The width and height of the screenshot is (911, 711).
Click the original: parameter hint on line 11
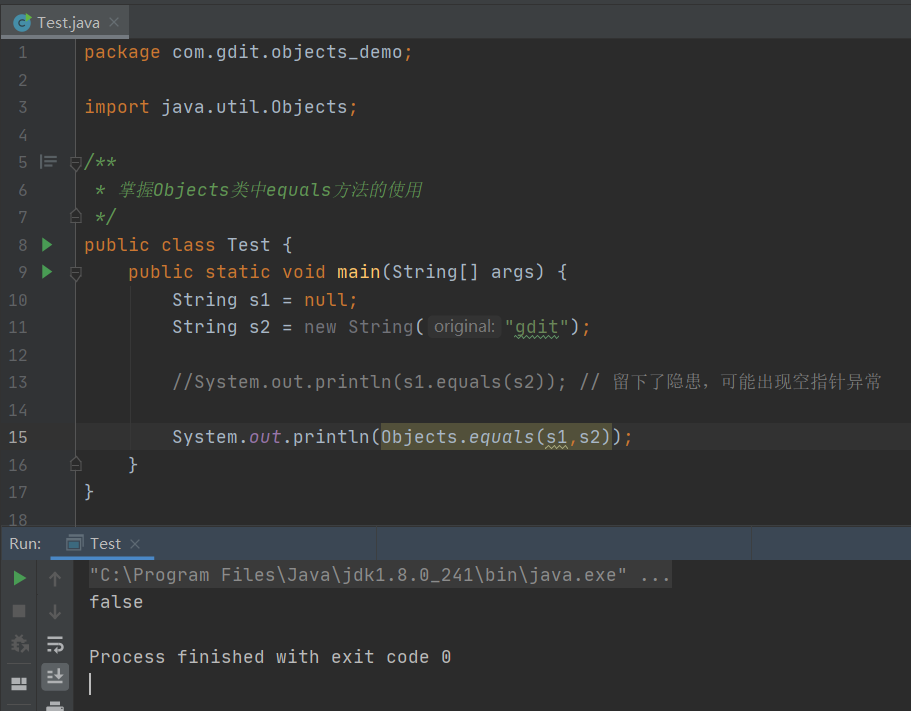pyautogui.click(x=463, y=326)
